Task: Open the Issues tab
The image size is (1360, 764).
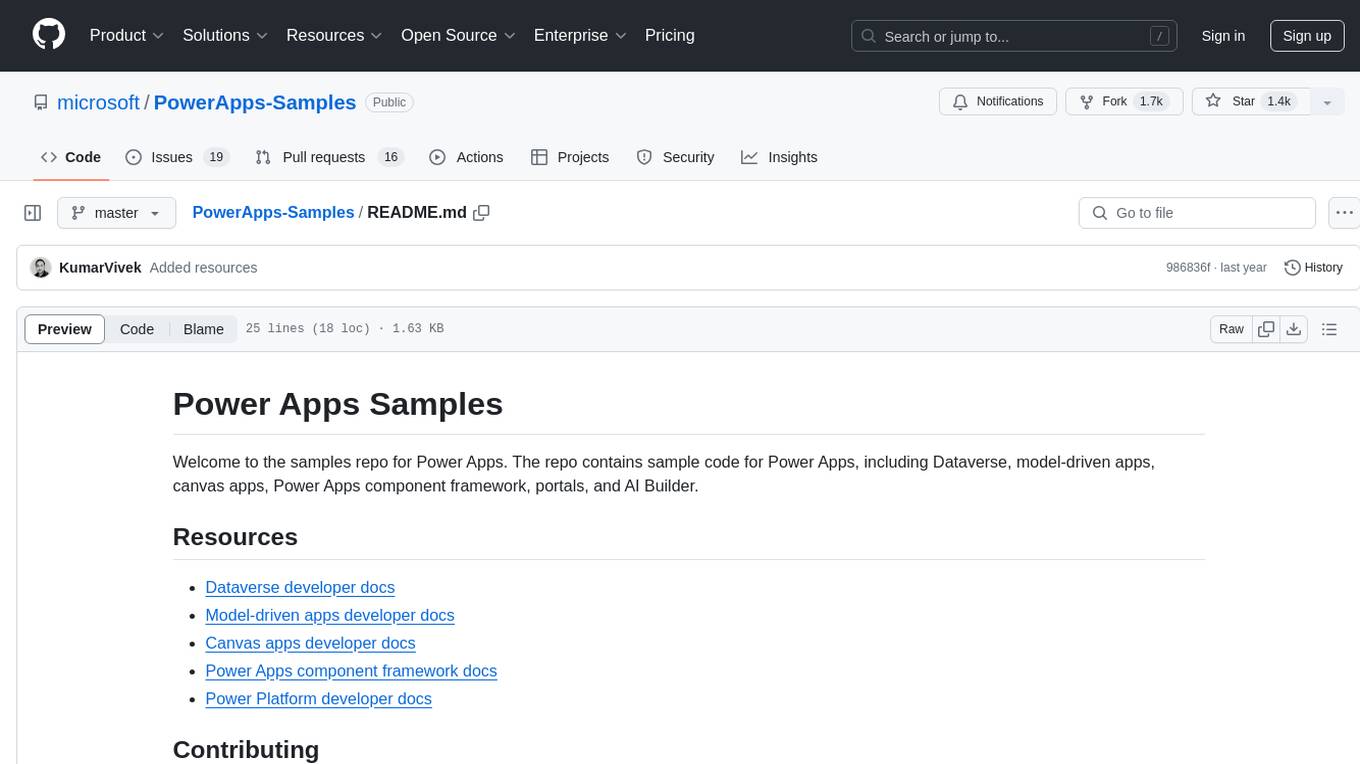Action: point(177,157)
